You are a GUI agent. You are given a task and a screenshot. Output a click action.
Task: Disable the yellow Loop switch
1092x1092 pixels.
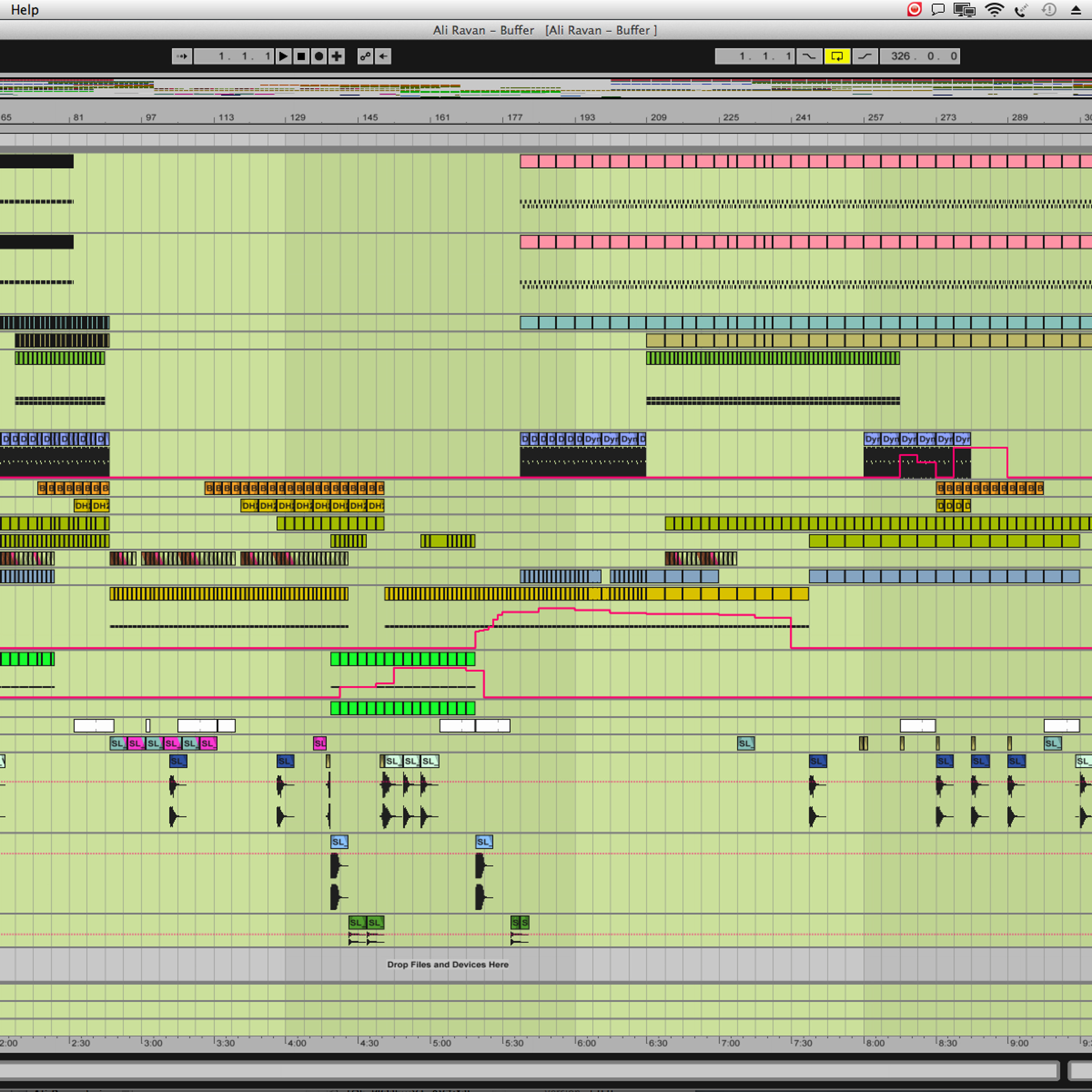pos(837,56)
